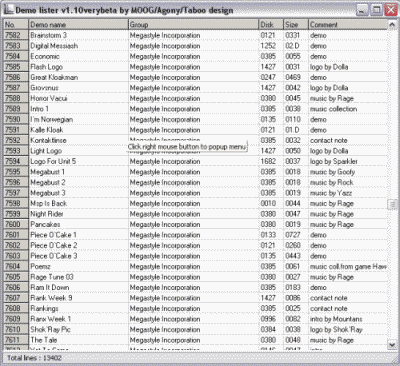Click the vertical scrollbar thumb

[392, 204]
